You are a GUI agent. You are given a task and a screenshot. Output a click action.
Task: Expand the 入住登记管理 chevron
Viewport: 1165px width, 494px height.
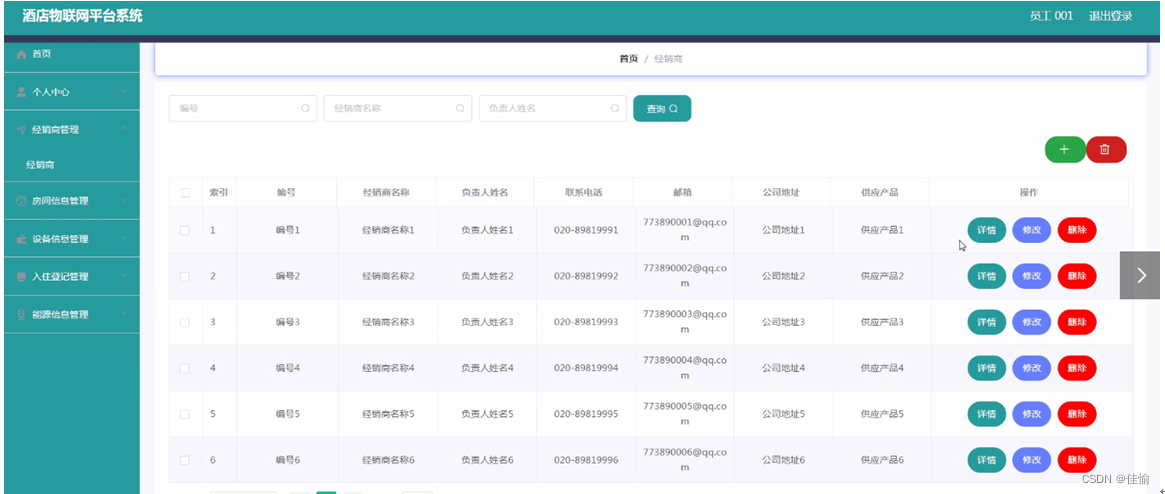[123, 276]
